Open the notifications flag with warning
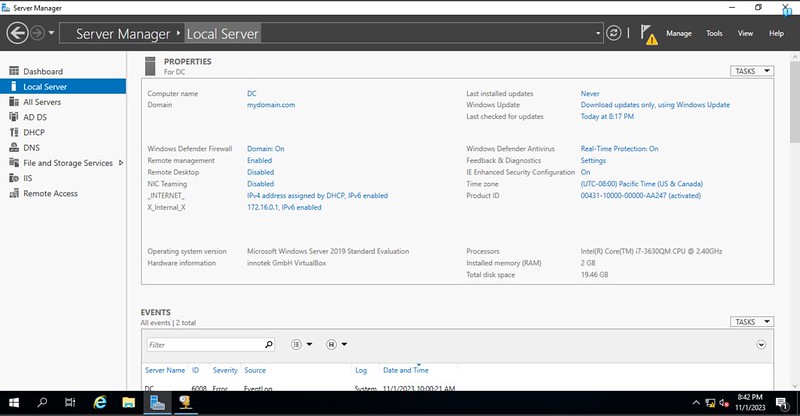This screenshot has height=416, width=800. (649, 34)
